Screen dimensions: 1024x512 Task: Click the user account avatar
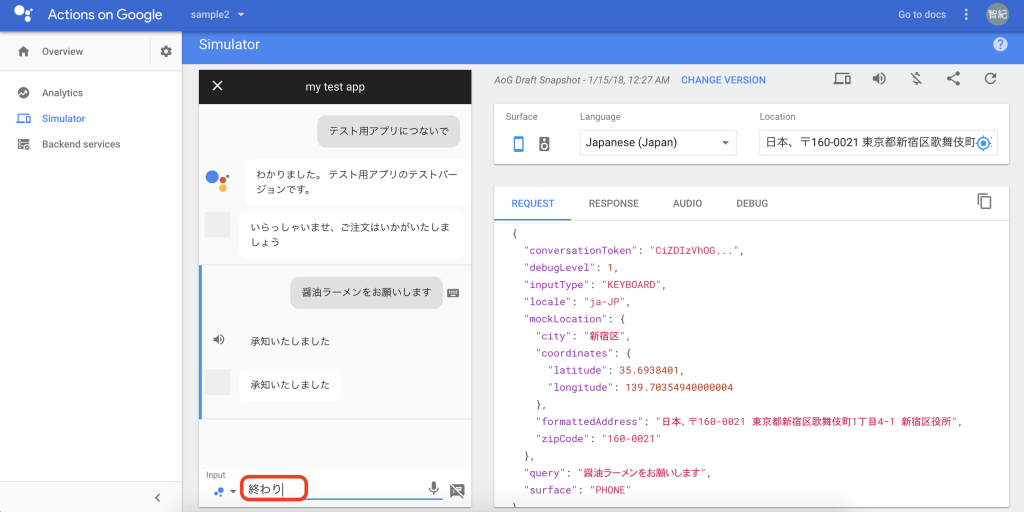[997, 14]
